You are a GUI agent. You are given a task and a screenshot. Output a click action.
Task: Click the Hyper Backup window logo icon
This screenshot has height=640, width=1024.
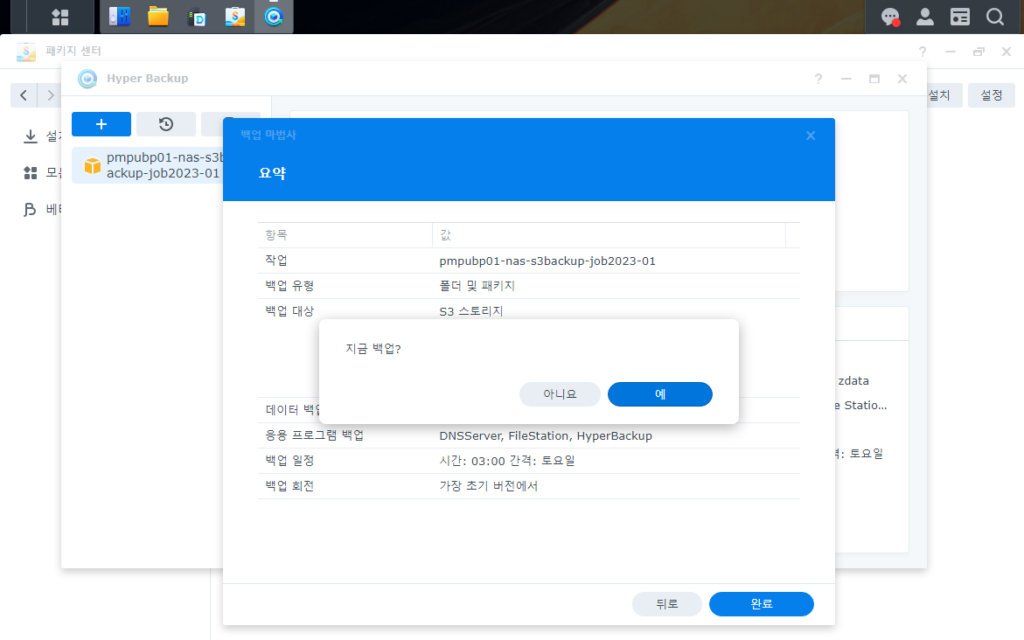click(87, 78)
